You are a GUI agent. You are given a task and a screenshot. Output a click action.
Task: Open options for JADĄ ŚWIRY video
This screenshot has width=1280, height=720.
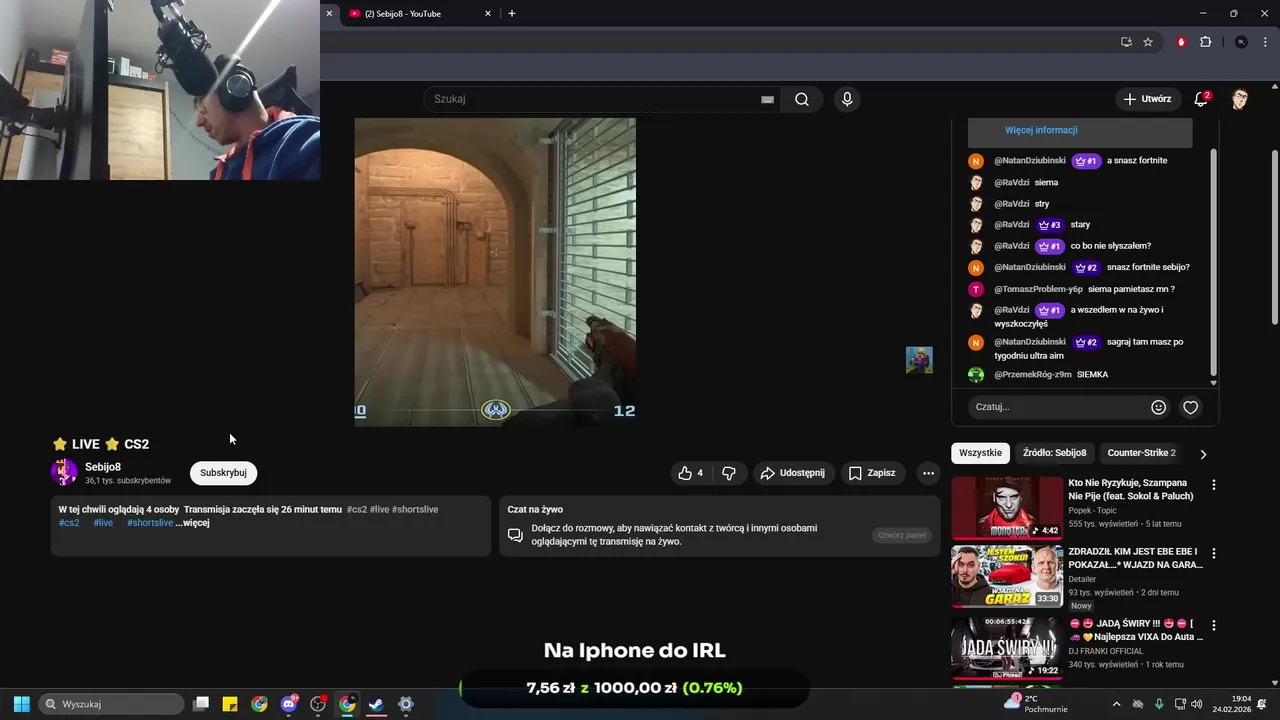point(1214,625)
